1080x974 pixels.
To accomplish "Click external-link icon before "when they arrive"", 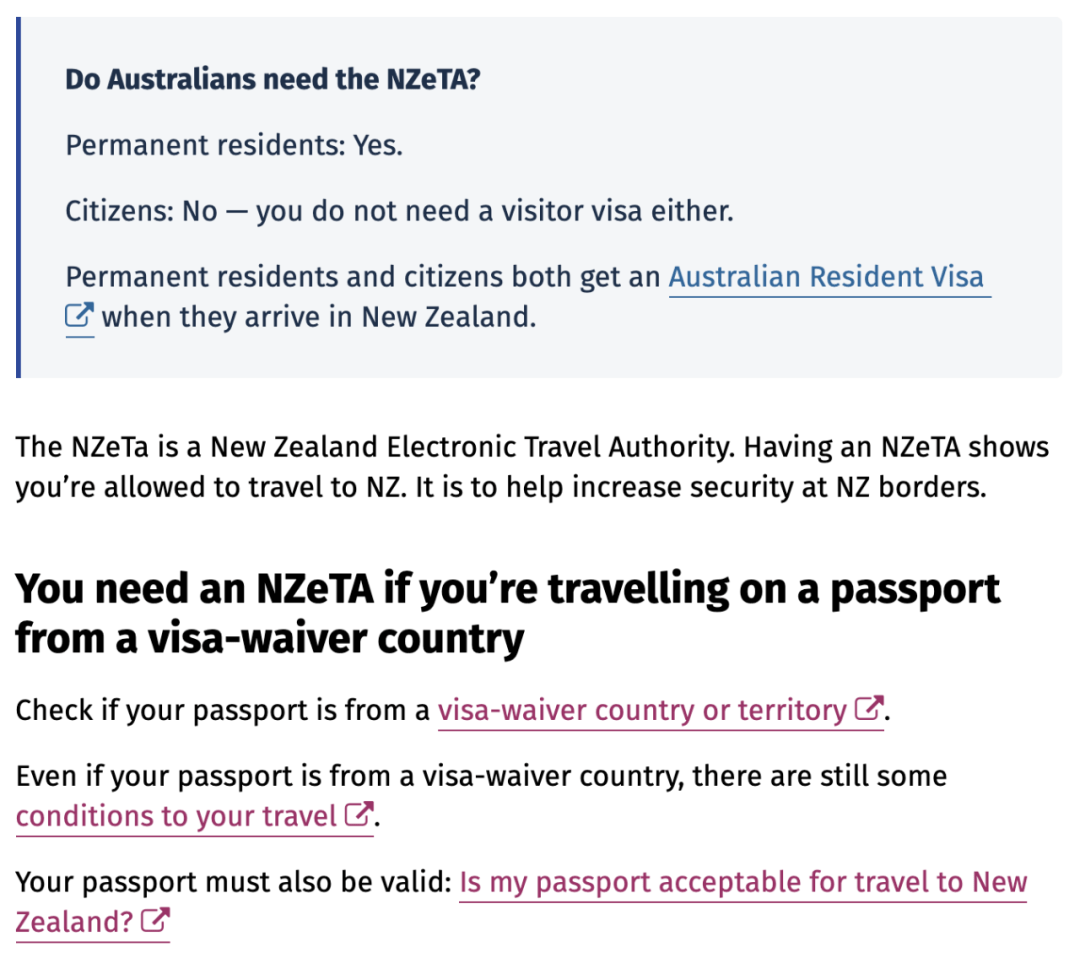I will click(79, 318).
